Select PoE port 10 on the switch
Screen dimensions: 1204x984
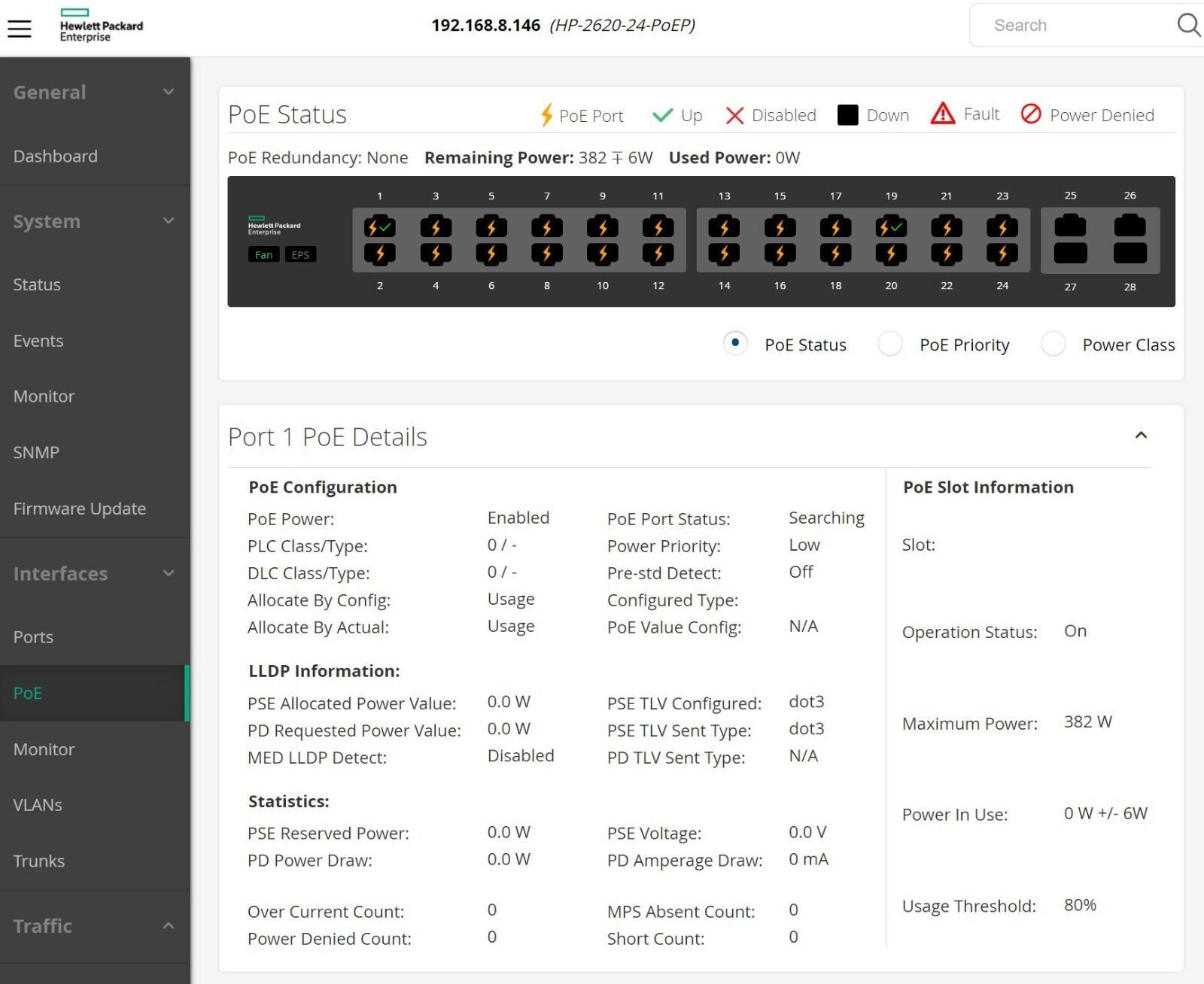pos(603,254)
